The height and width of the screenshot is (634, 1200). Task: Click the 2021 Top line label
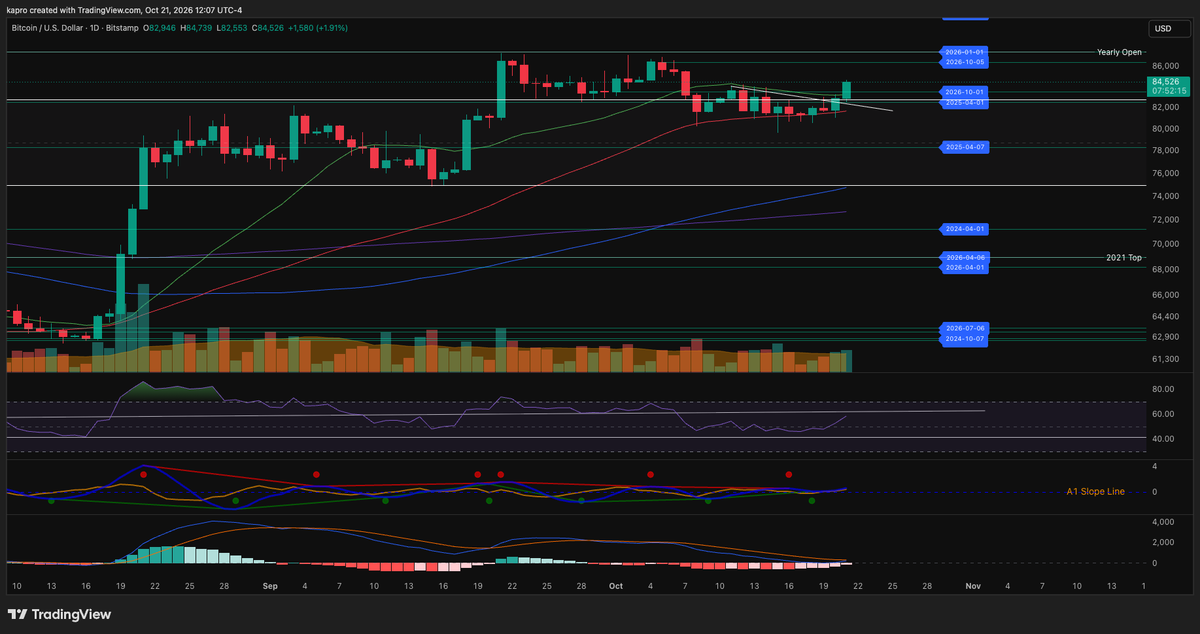click(x=1124, y=257)
